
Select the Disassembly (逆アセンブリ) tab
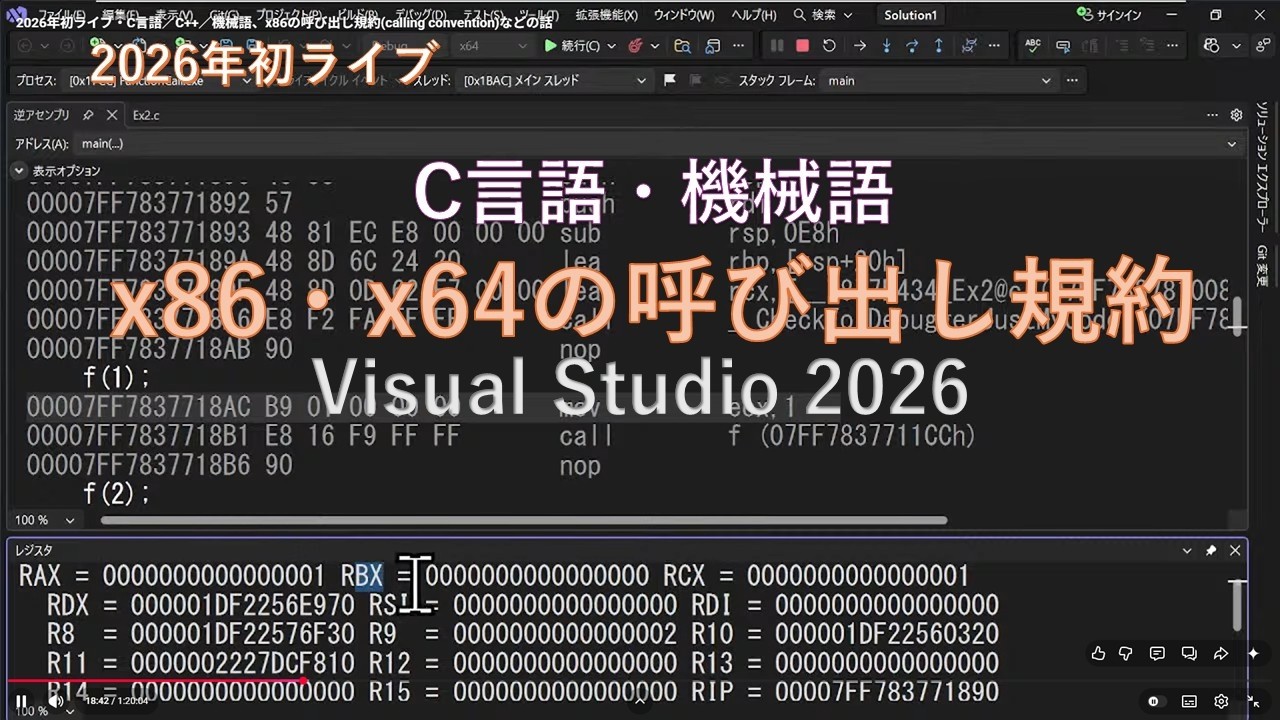[x=42, y=115]
